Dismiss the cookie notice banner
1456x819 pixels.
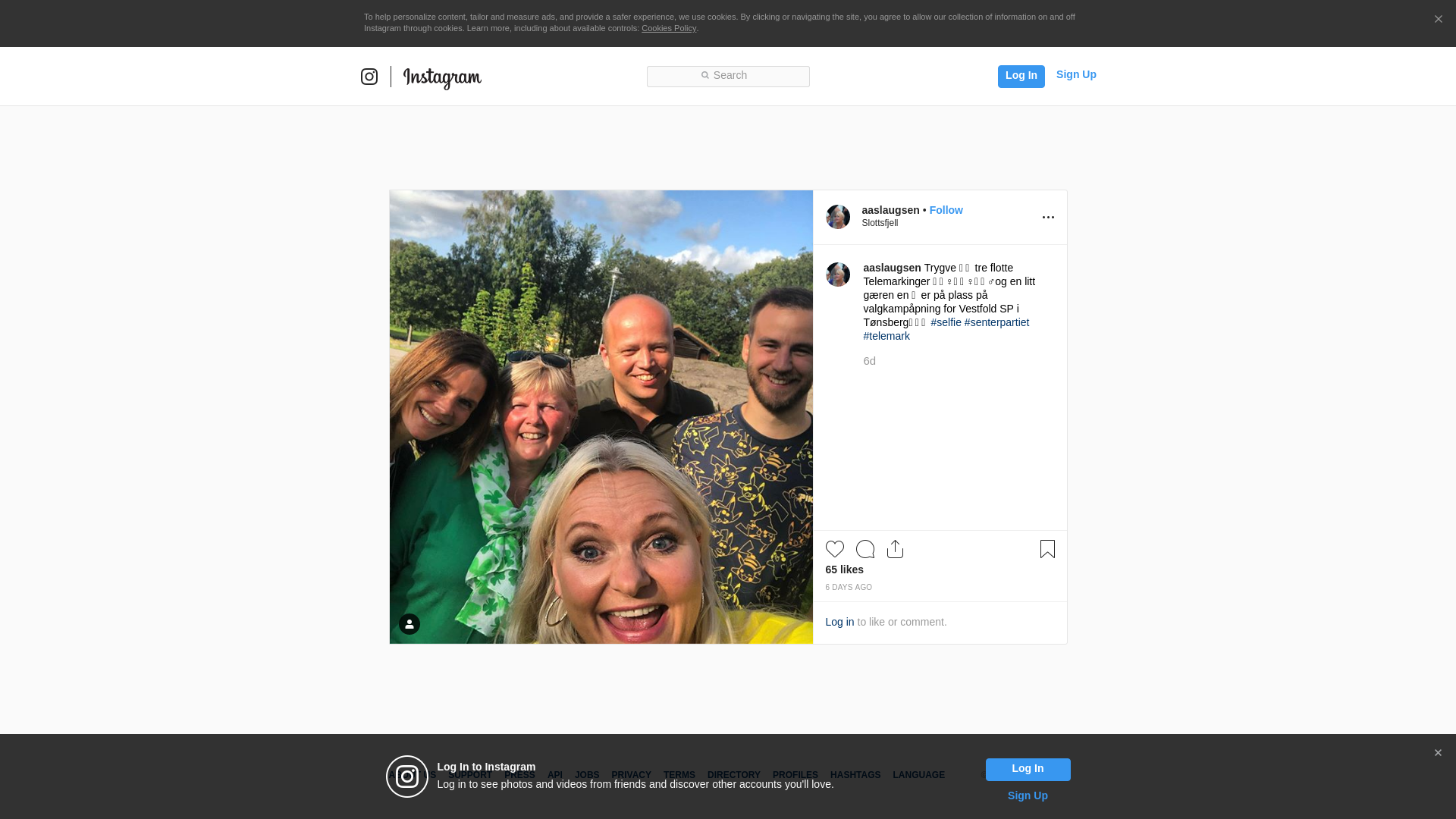pyautogui.click(x=1438, y=20)
